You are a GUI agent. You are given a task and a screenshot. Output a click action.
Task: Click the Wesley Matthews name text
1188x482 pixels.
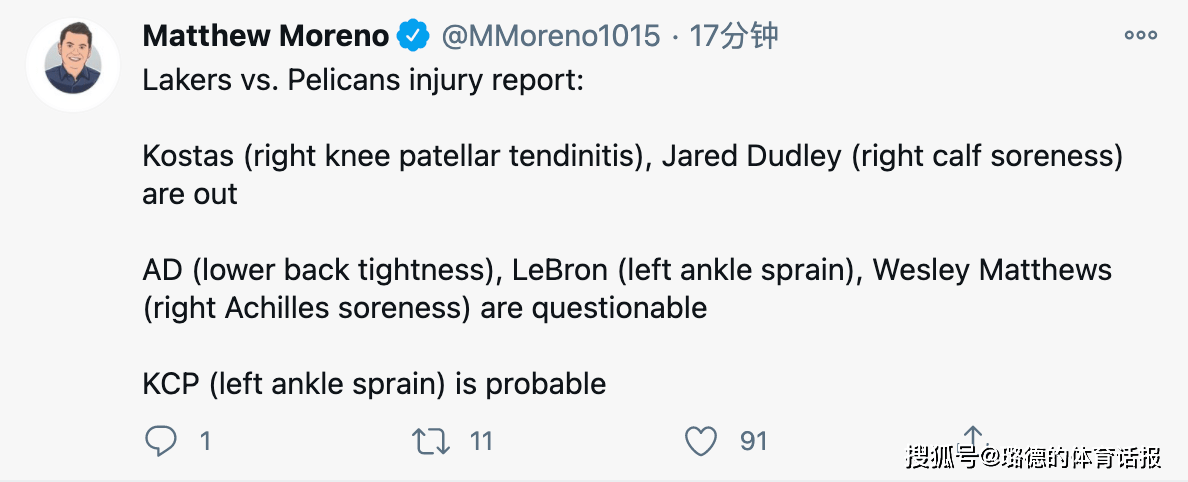pyautogui.click(x=993, y=270)
